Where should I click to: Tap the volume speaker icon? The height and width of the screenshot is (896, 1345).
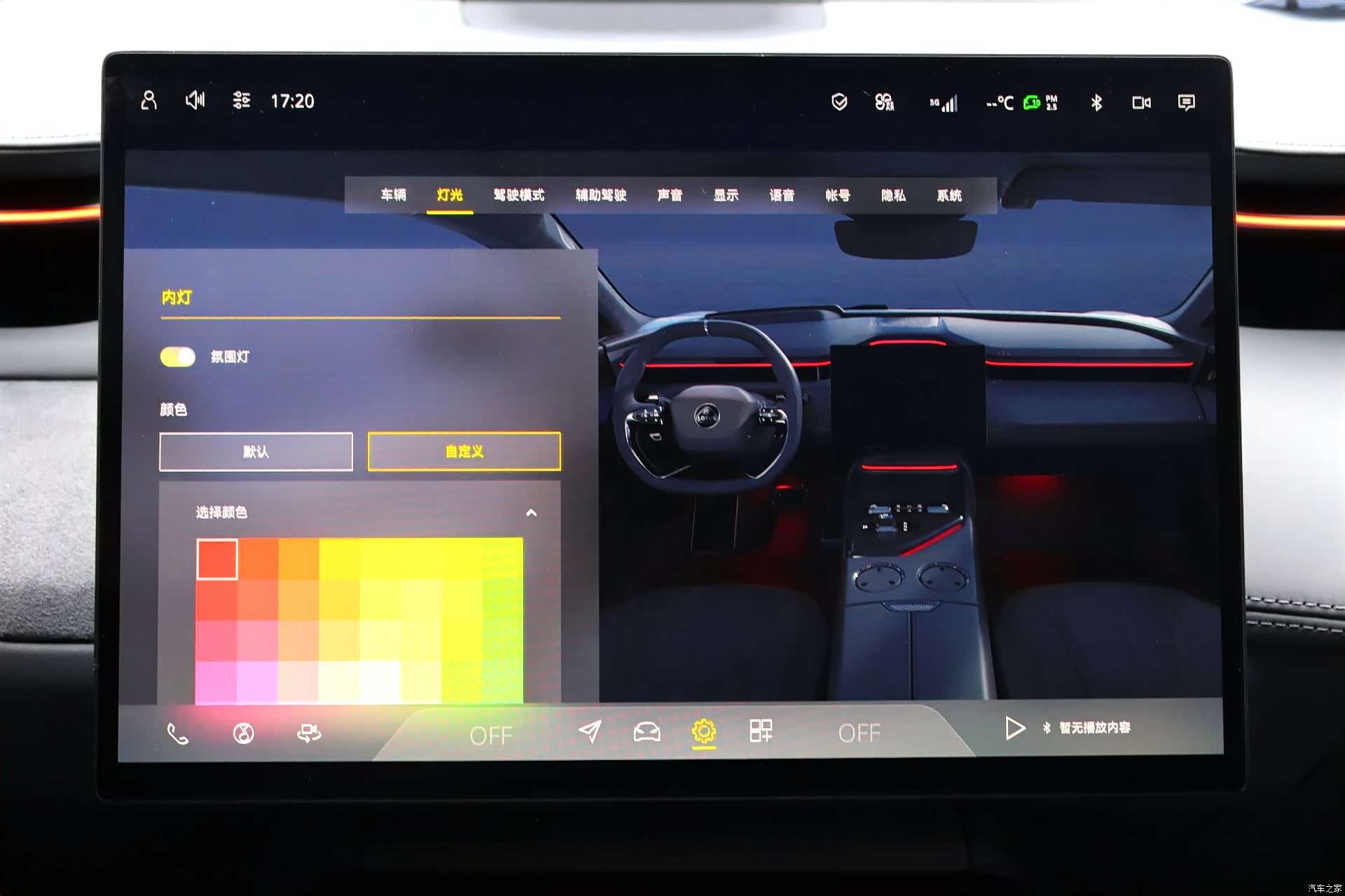195,100
